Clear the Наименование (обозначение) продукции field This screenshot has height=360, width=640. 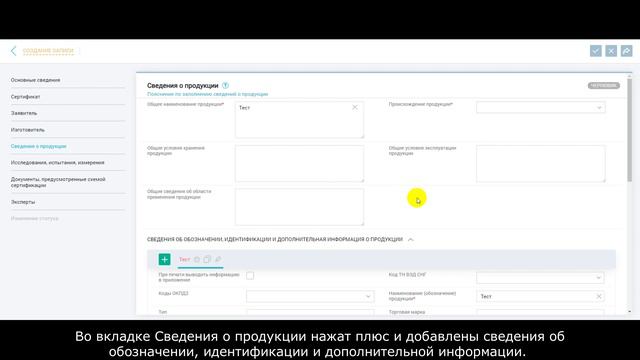click(599, 296)
